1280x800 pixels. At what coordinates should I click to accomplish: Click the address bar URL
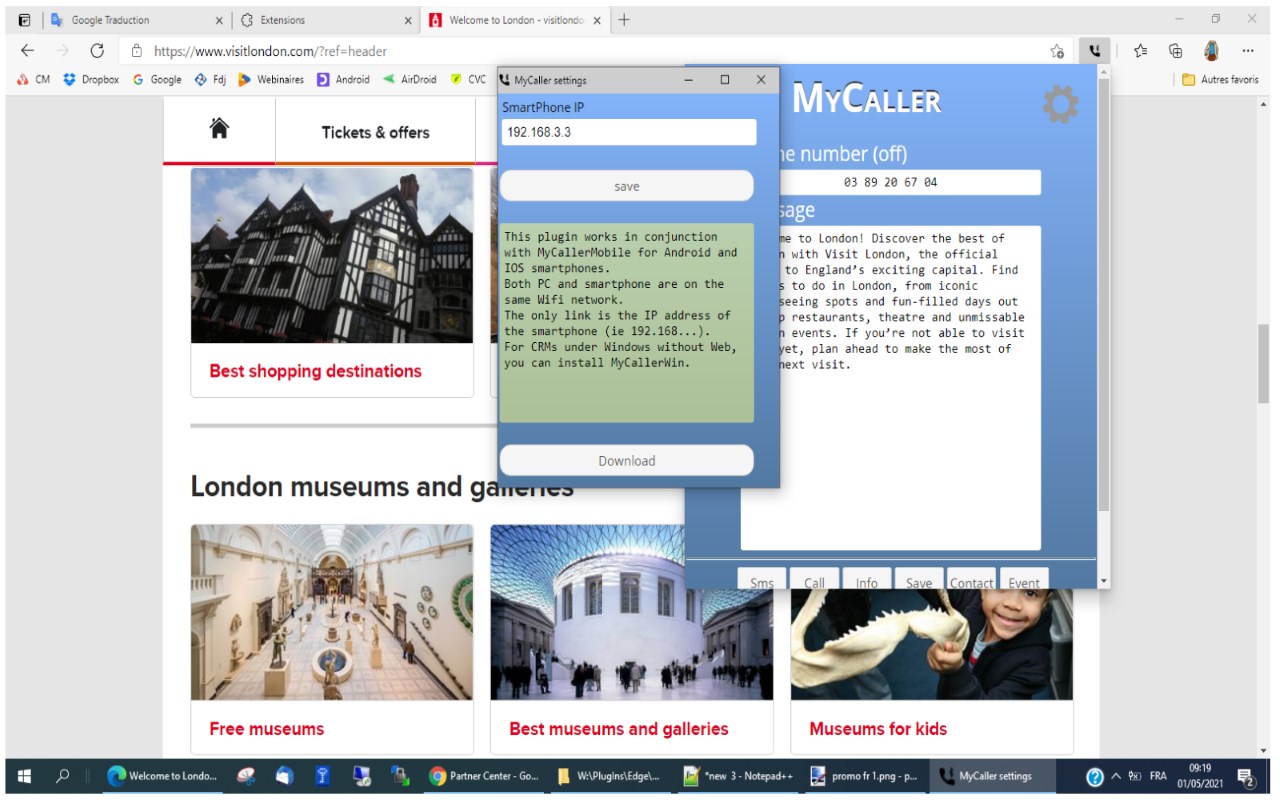tap(270, 51)
